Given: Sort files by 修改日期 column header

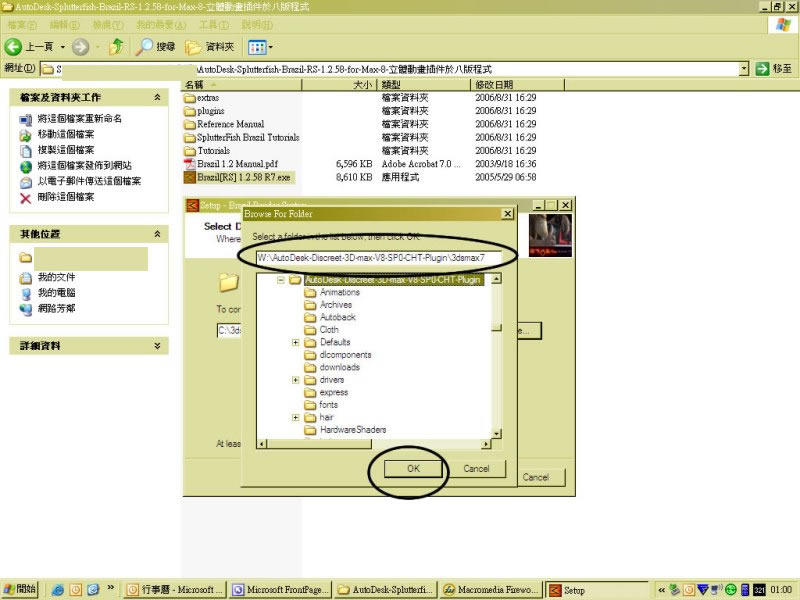Looking at the screenshot, I should coord(517,85).
